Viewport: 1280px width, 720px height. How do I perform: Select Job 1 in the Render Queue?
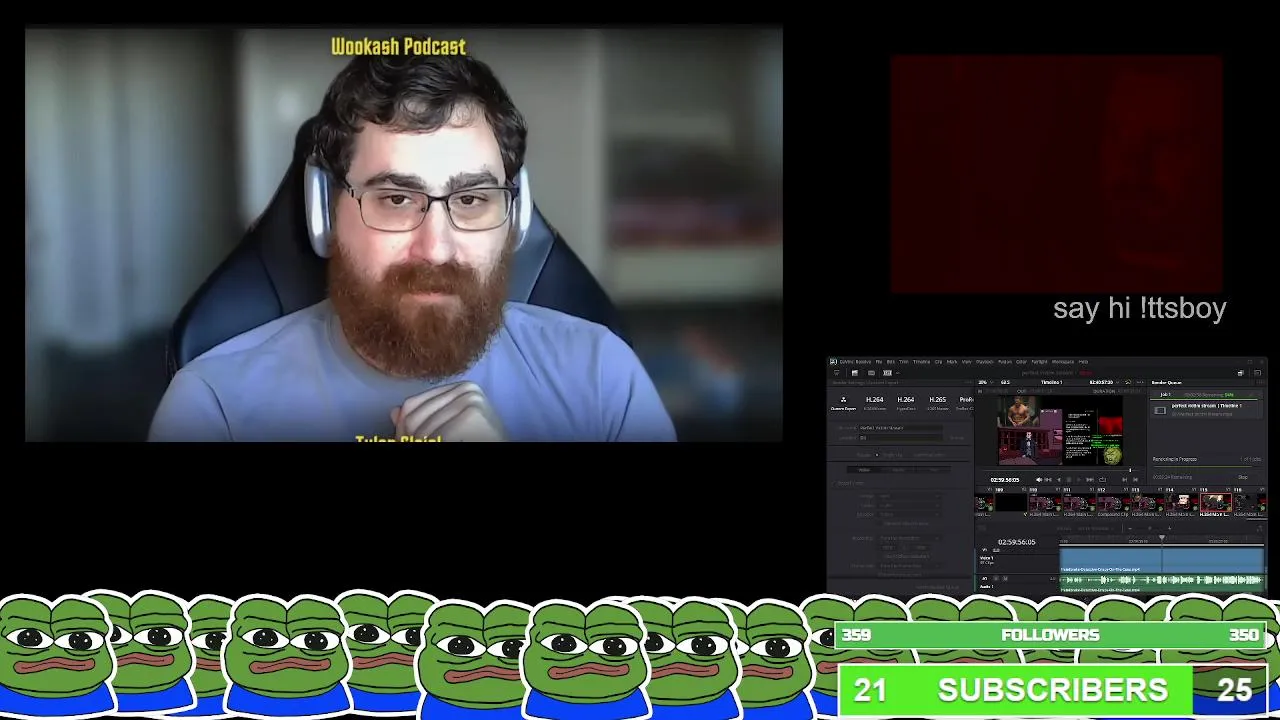[1207, 404]
